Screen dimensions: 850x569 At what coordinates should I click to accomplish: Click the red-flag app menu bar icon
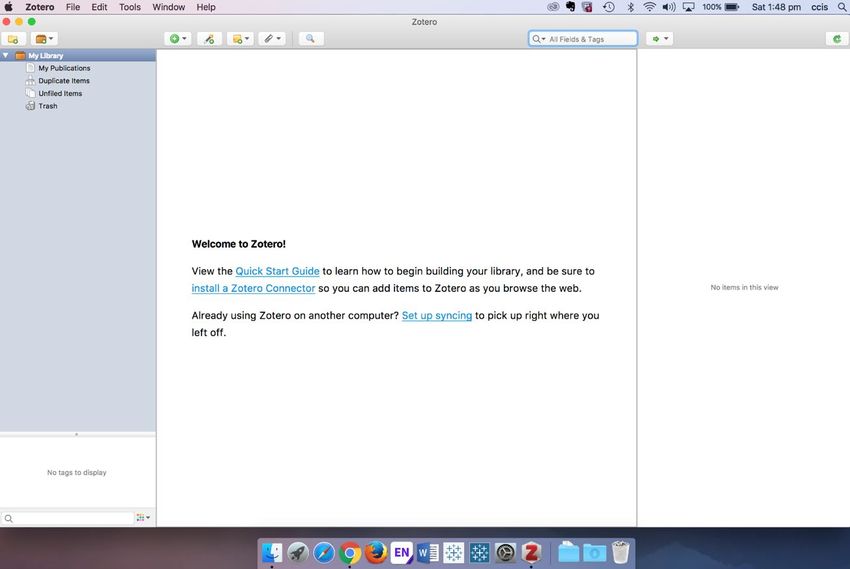click(x=587, y=7)
